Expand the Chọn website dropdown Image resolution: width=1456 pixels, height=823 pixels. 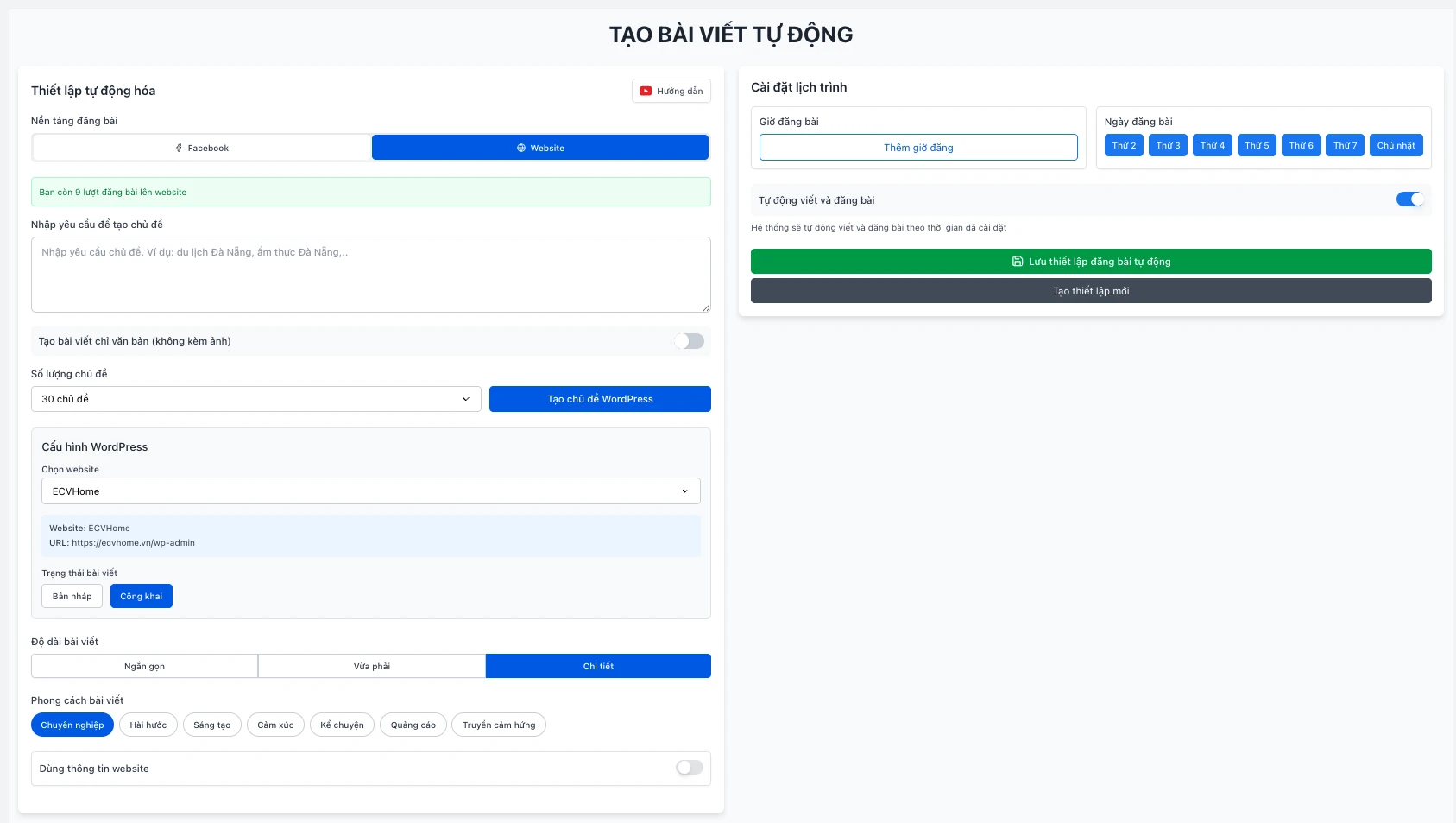(370, 491)
